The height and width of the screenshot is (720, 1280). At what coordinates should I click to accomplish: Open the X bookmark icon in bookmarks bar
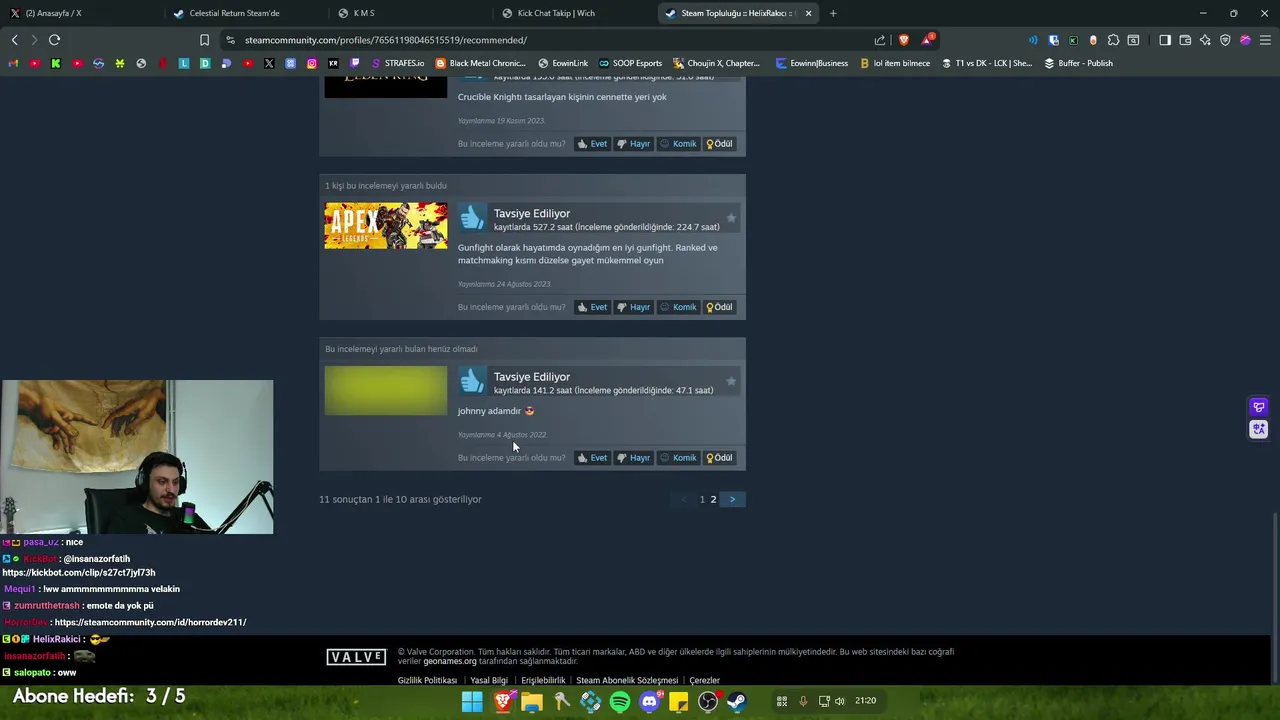tap(269, 63)
